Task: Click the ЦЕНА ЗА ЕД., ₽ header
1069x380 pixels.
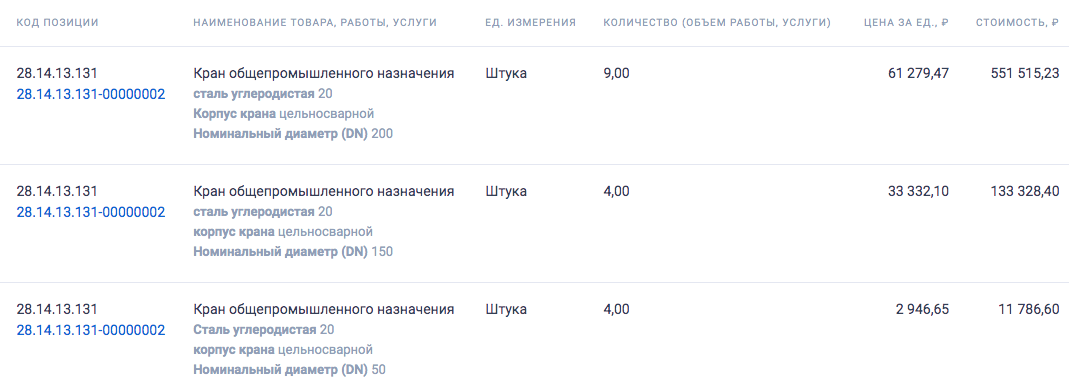Action: point(906,23)
